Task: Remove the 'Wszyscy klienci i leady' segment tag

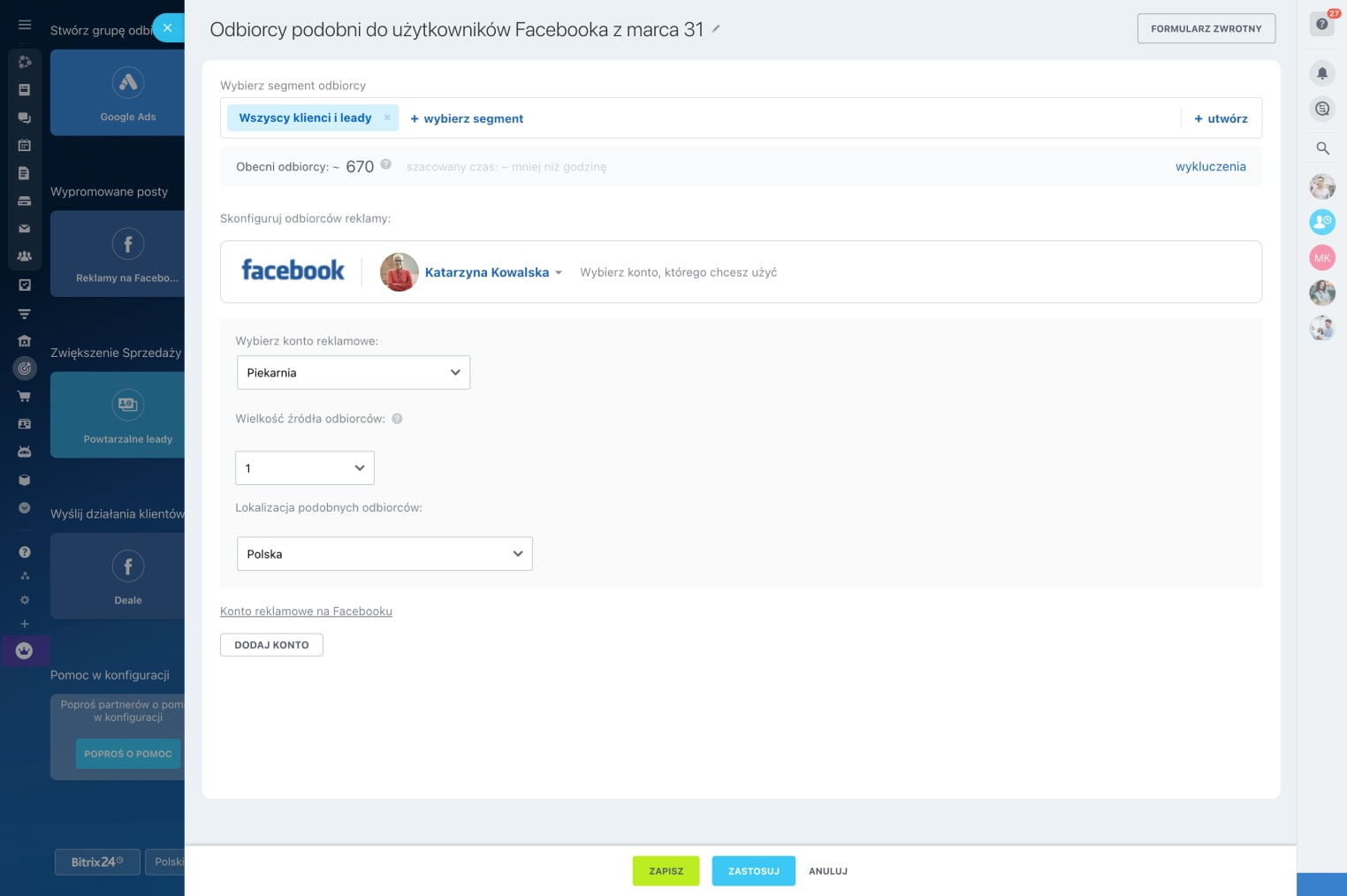Action: tap(387, 118)
